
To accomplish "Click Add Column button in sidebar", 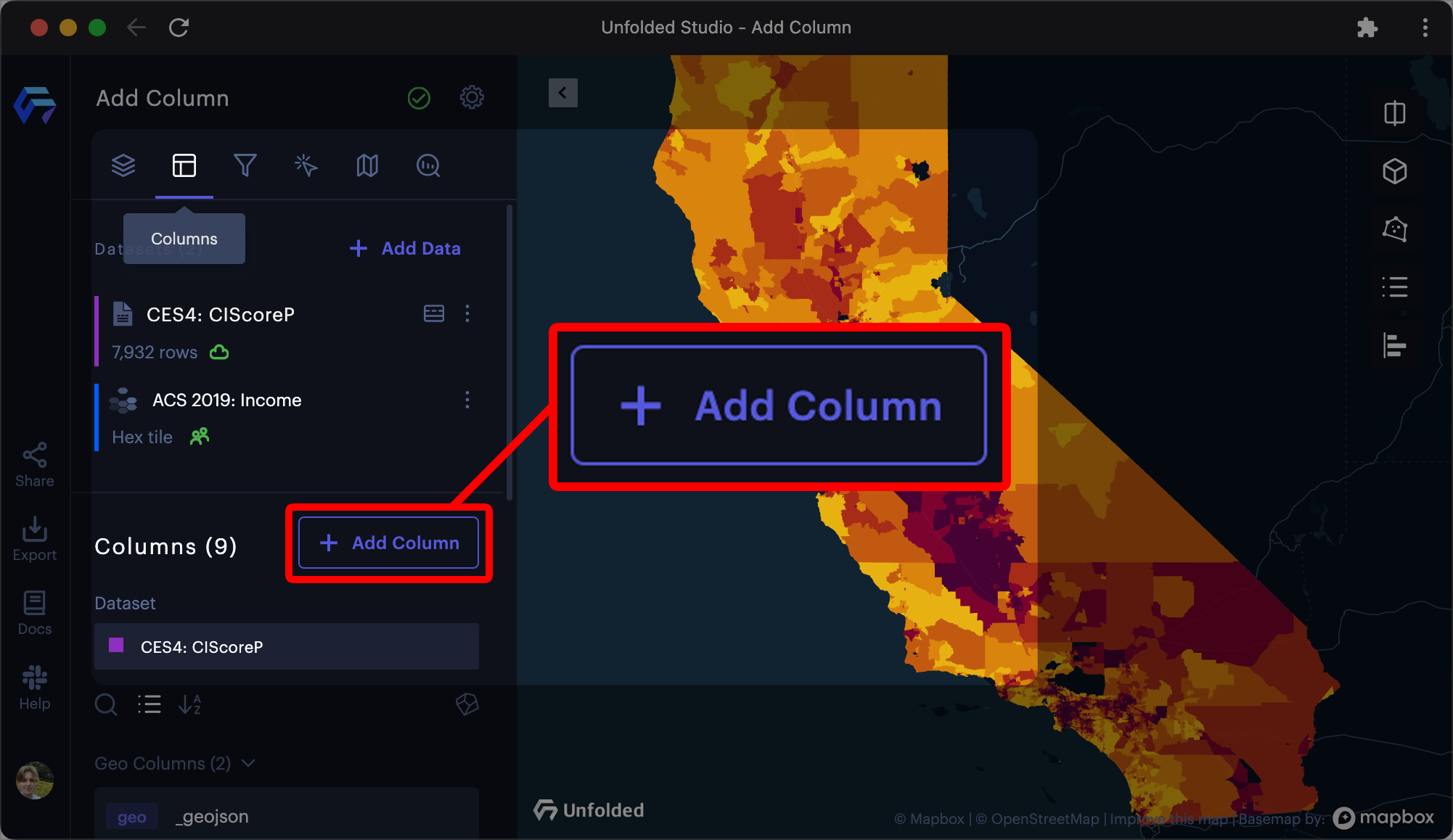I will click(389, 543).
